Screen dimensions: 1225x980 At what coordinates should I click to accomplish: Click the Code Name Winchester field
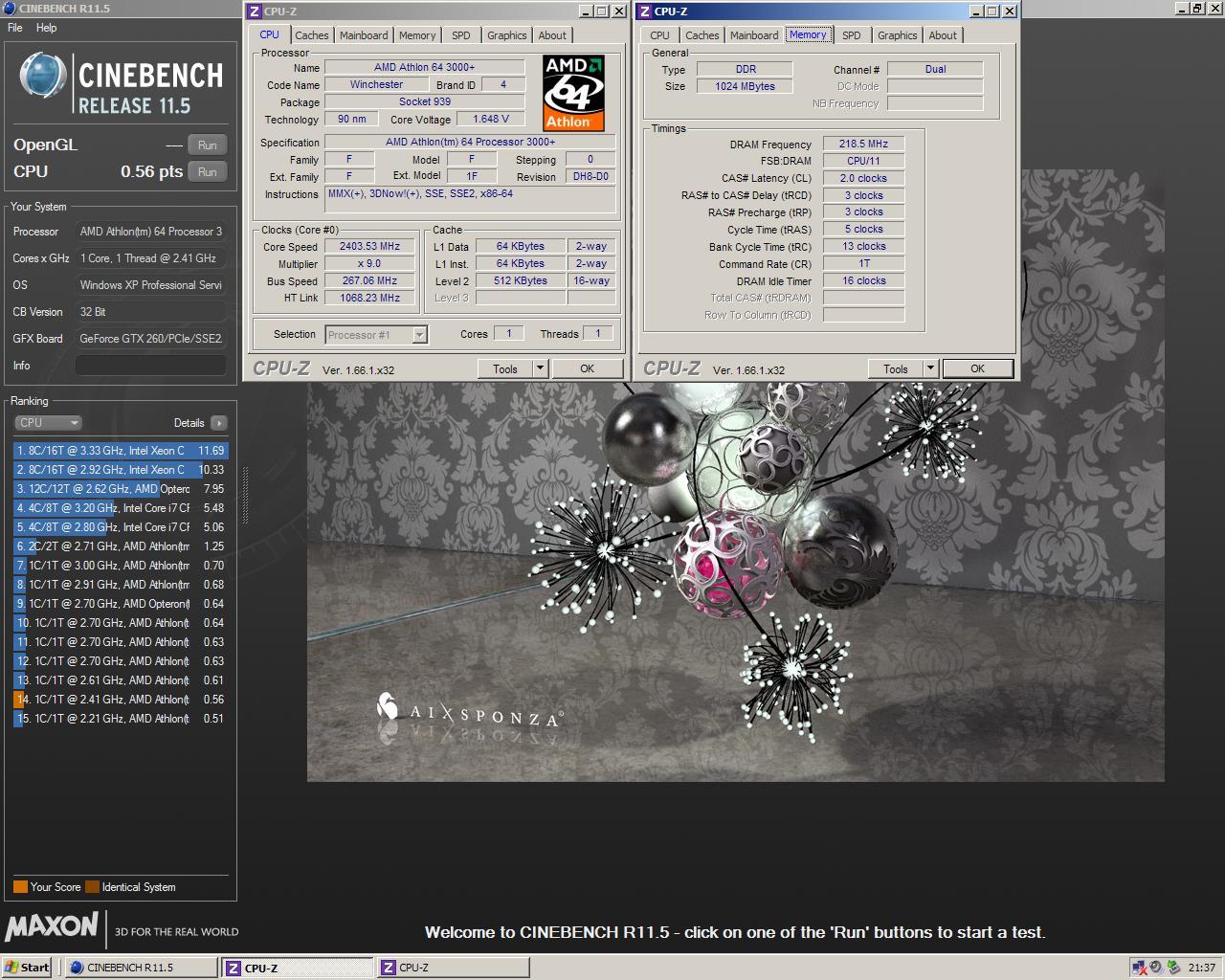click(376, 85)
